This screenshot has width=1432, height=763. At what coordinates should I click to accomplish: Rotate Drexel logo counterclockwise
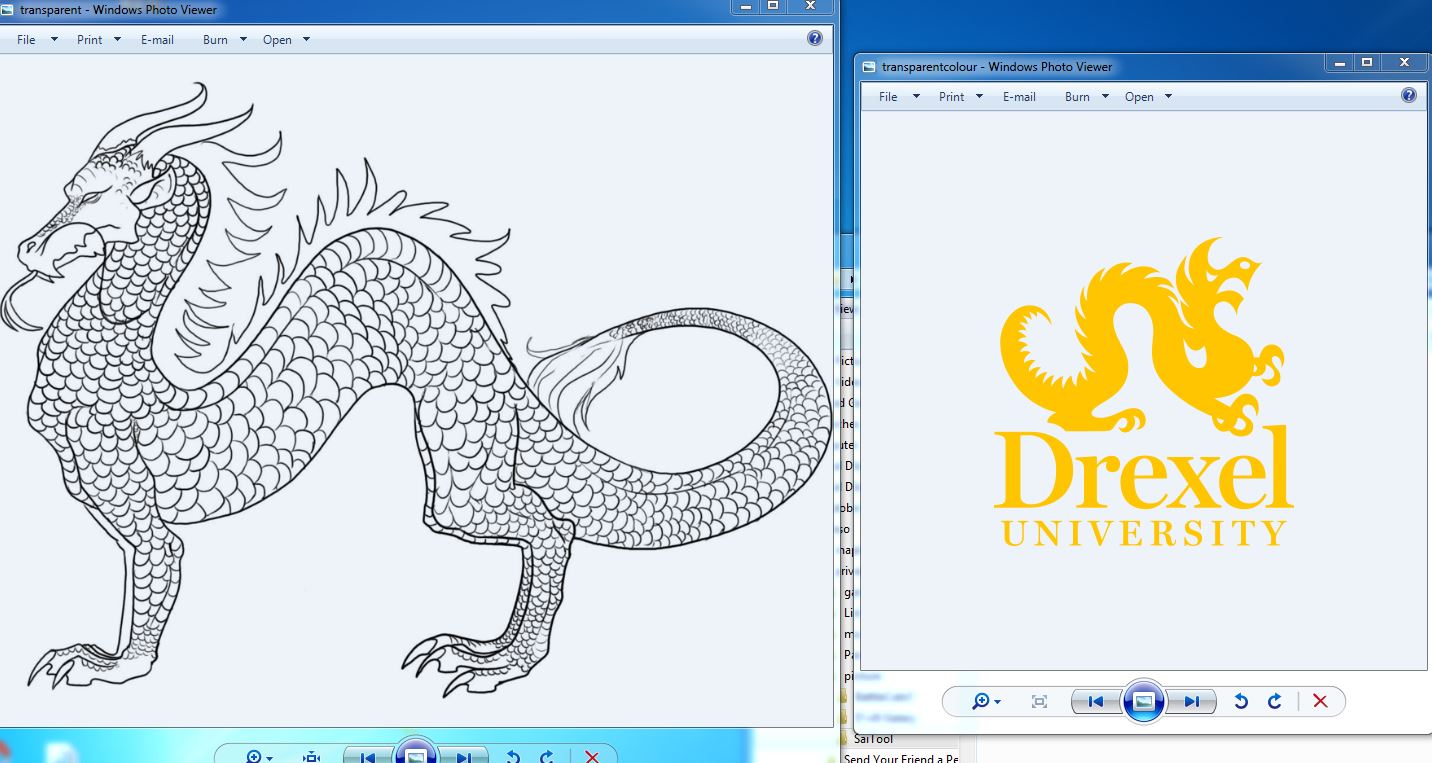tap(1241, 702)
